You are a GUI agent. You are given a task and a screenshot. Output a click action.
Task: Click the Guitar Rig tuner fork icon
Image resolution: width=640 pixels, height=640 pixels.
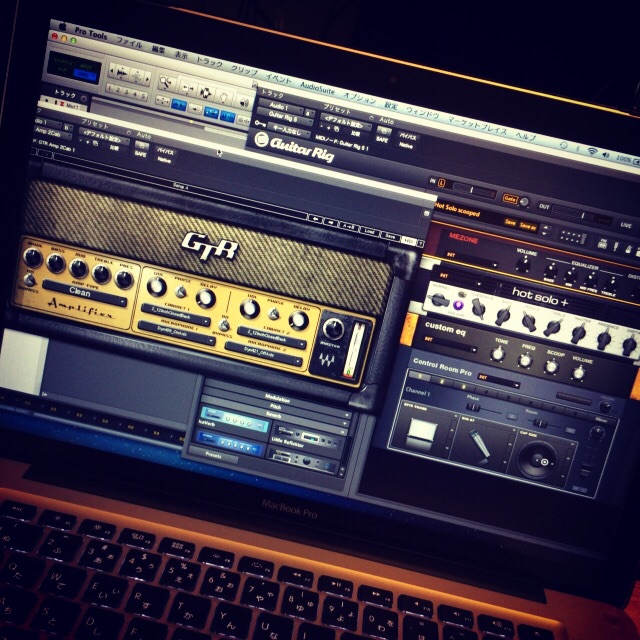coord(616,246)
